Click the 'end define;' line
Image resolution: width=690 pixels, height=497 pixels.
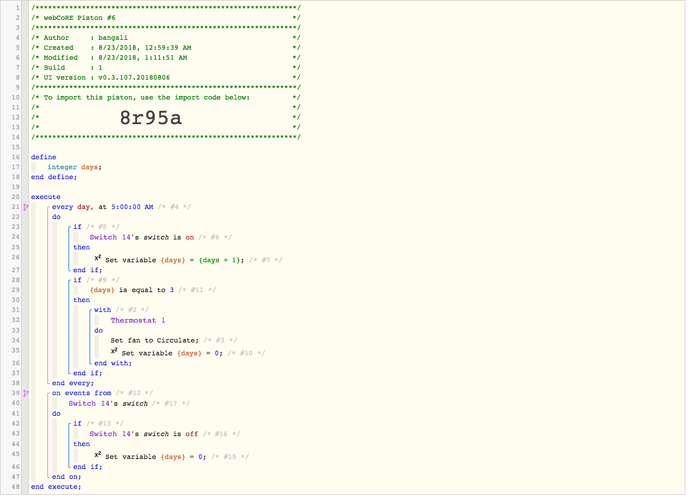(54, 177)
